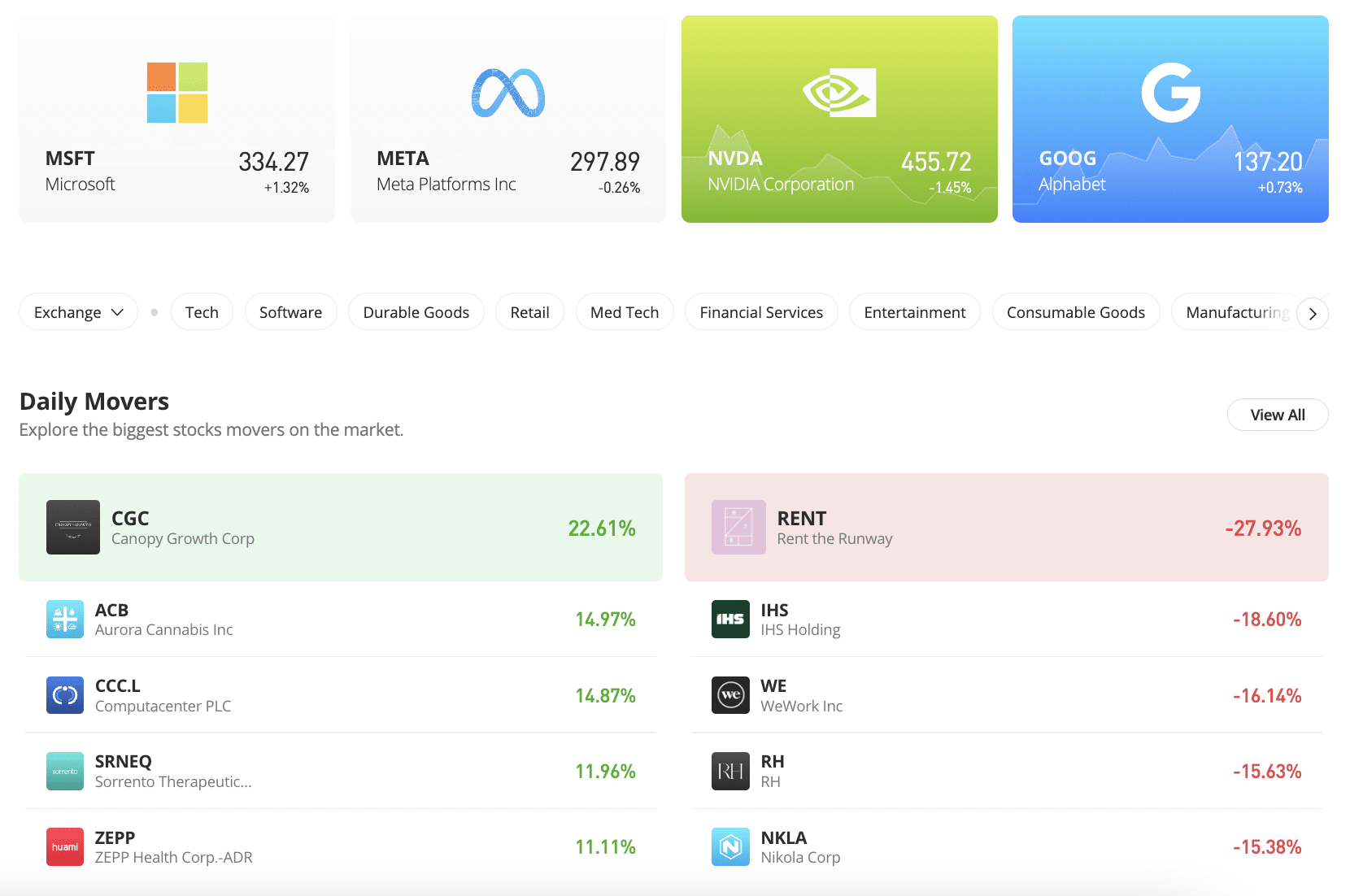Select the Med Tech category chip
The width and height of the screenshot is (1350, 896).
tap(625, 312)
